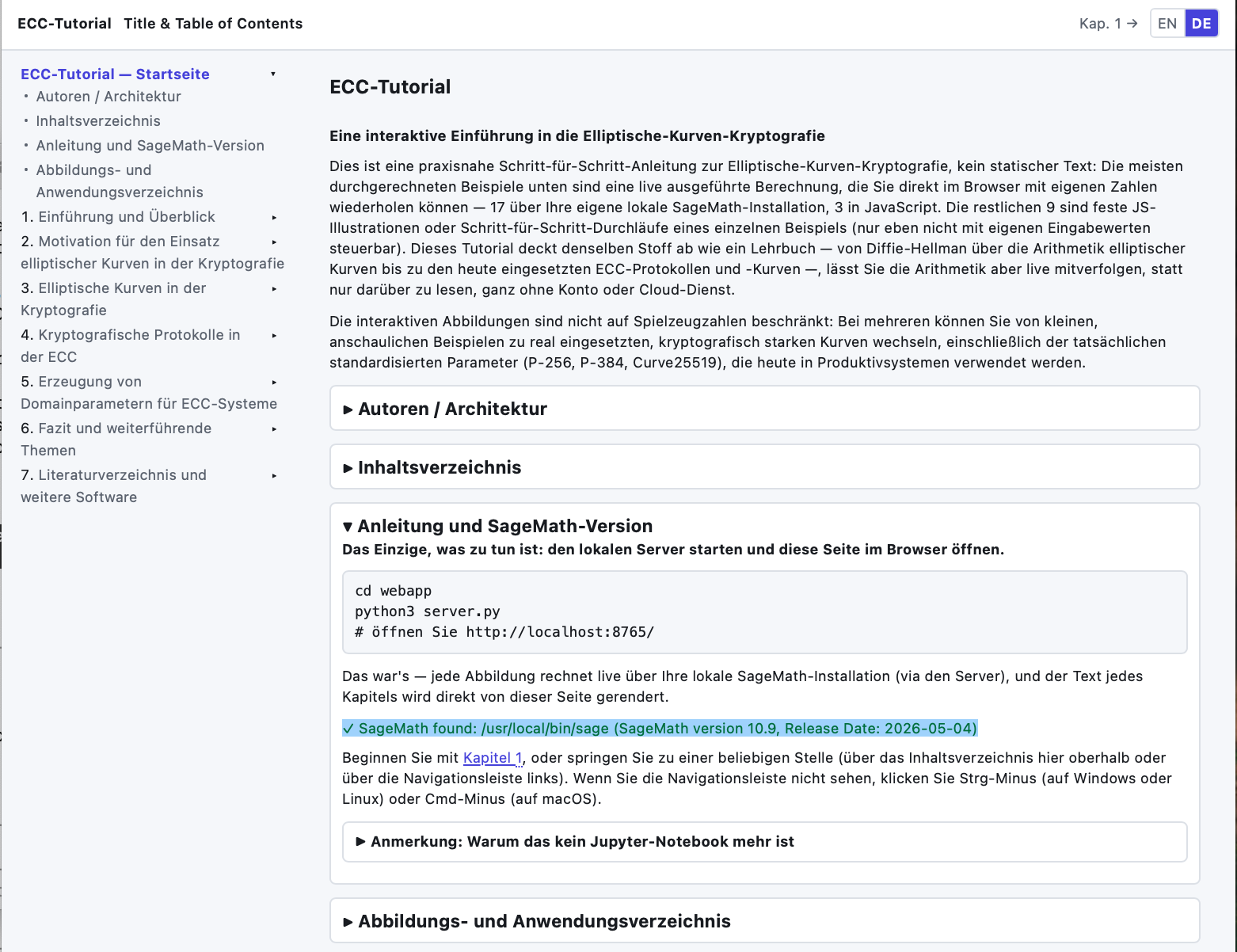The image size is (1237, 952).
Task: Expand the Autoren / Architektur section
Action: click(764, 409)
